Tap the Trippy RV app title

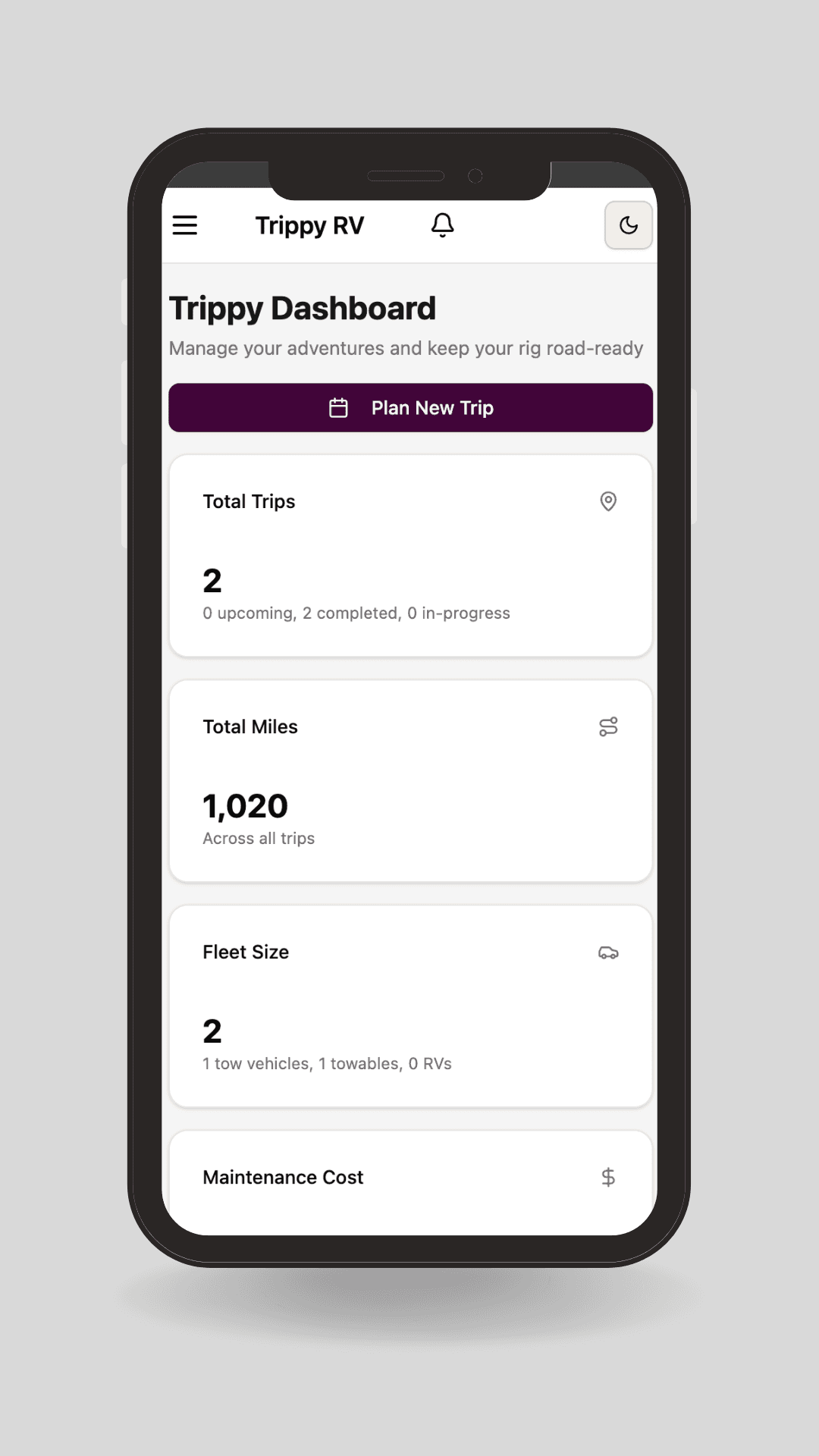pos(309,225)
